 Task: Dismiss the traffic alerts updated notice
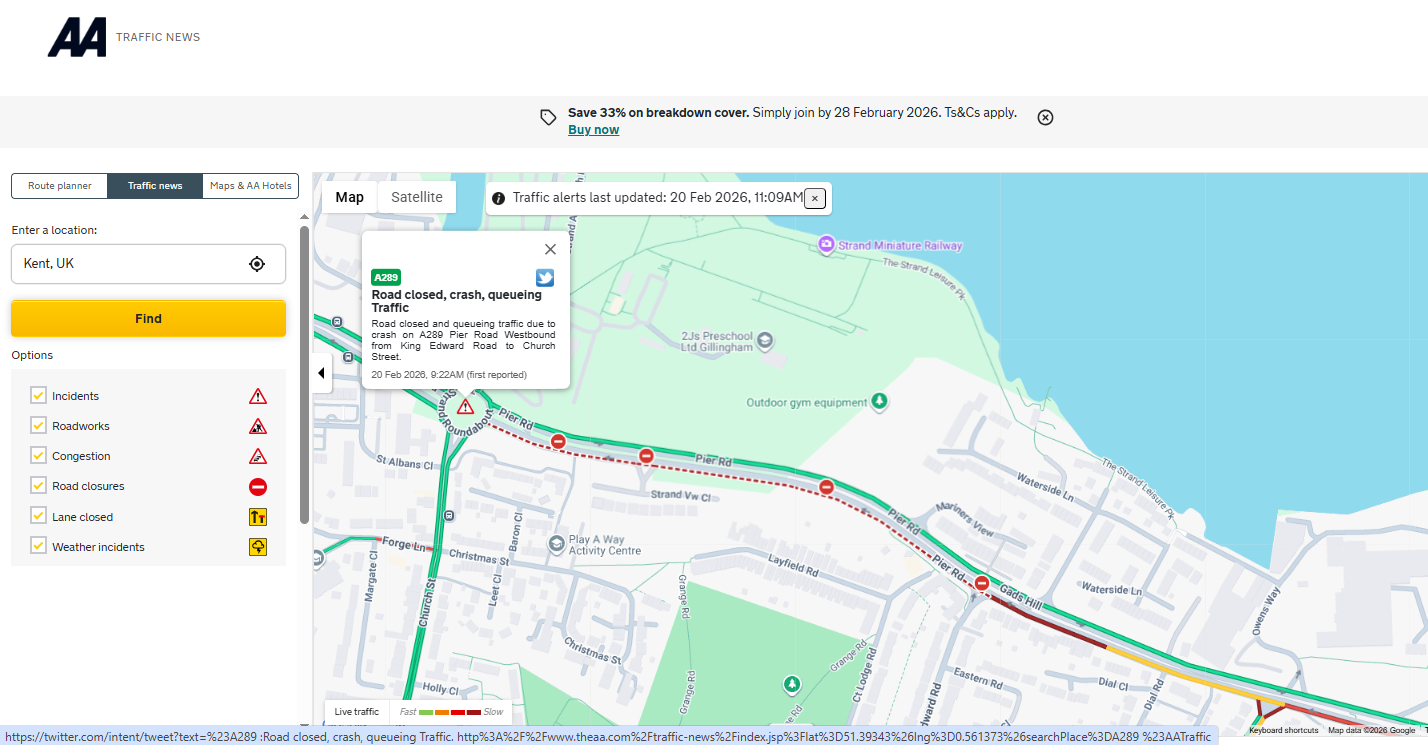click(815, 198)
